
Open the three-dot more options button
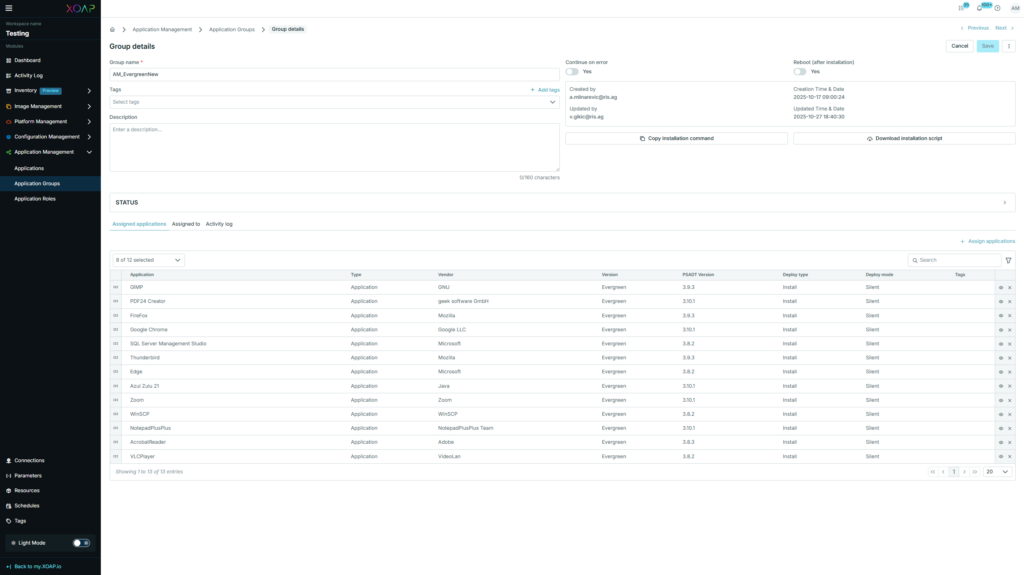click(x=1009, y=46)
